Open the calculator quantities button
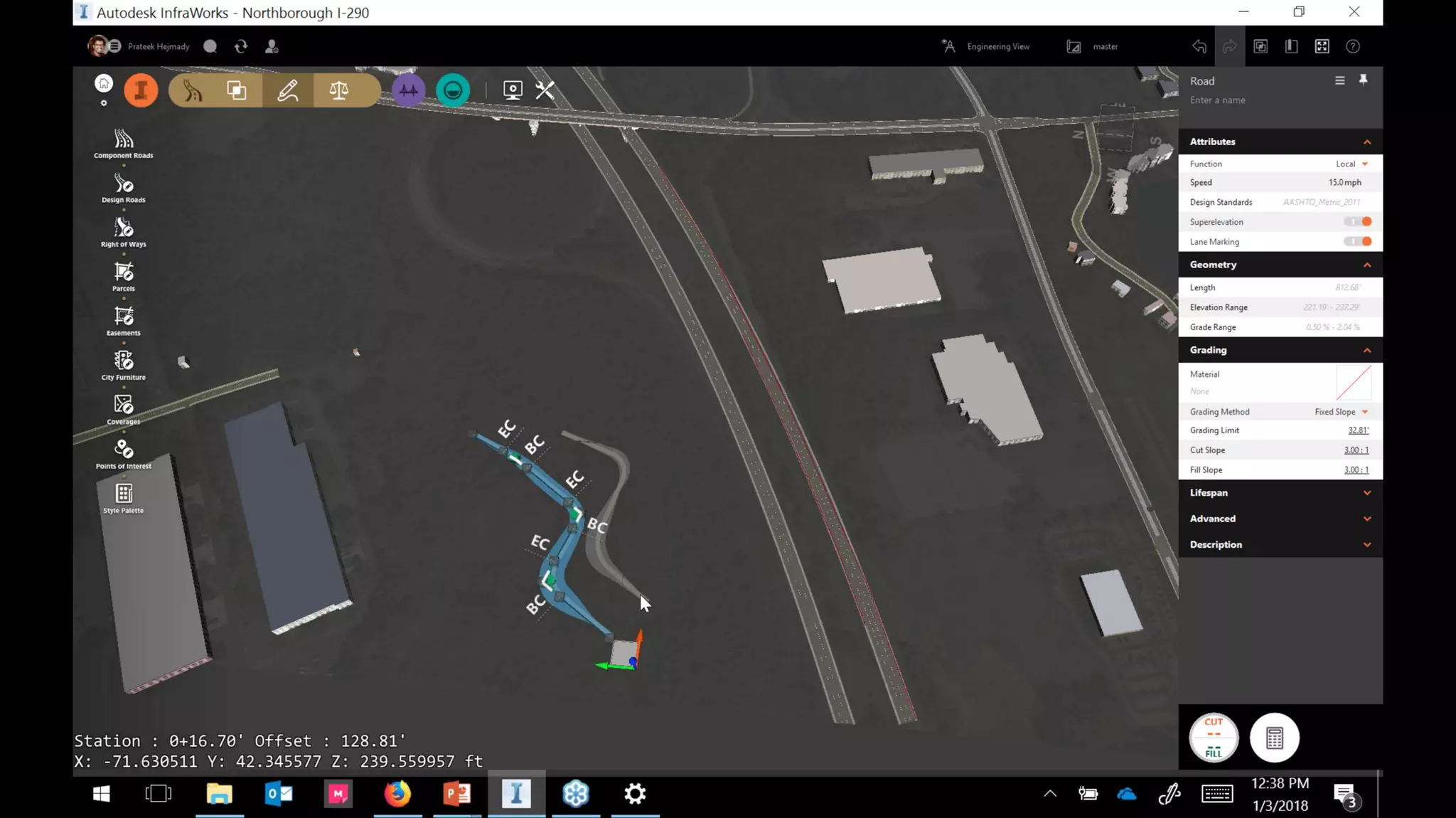Viewport: 1456px width, 818px height. [x=1275, y=738]
